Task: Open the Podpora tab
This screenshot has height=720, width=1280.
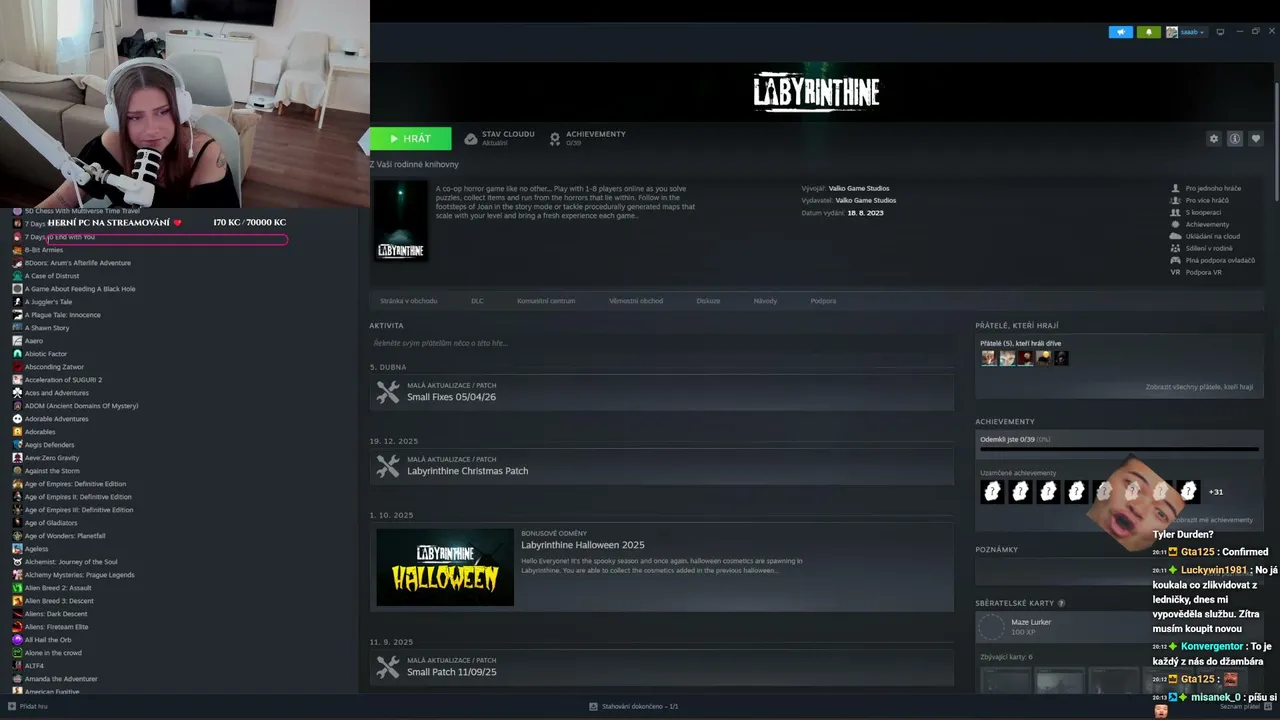Action: 823,301
